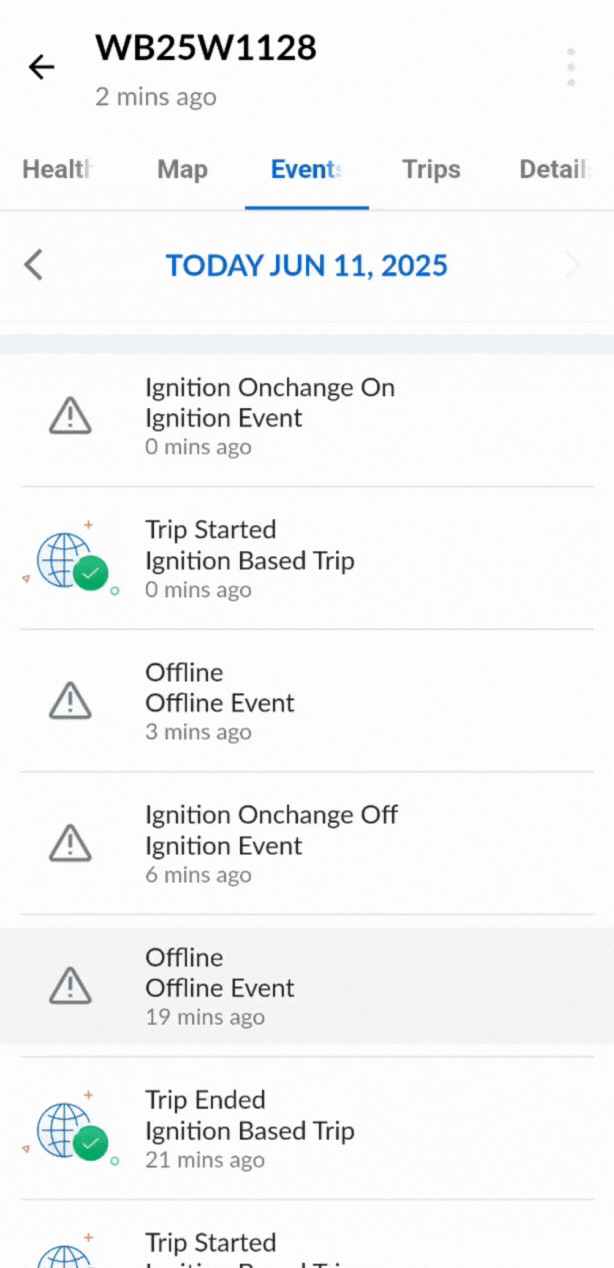Tap warning icon for Ignition Onchange On

coord(70,416)
